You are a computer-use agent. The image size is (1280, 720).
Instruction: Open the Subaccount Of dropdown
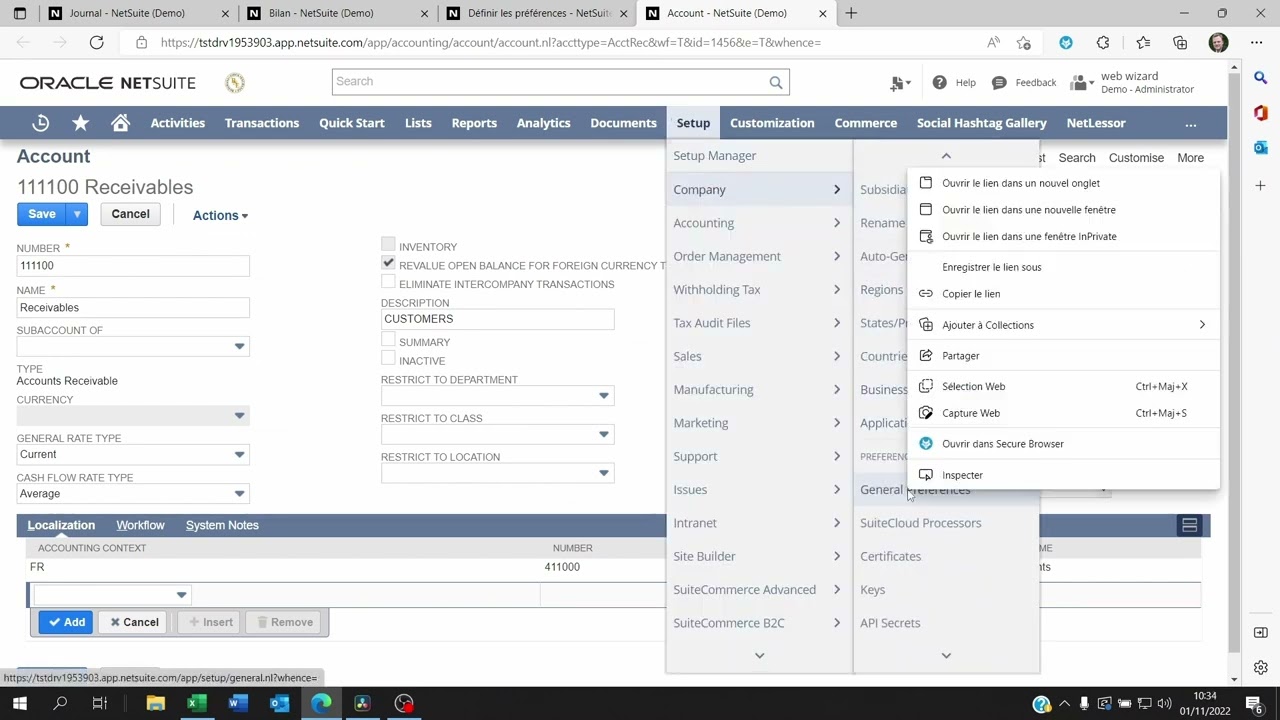click(x=239, y=346)
